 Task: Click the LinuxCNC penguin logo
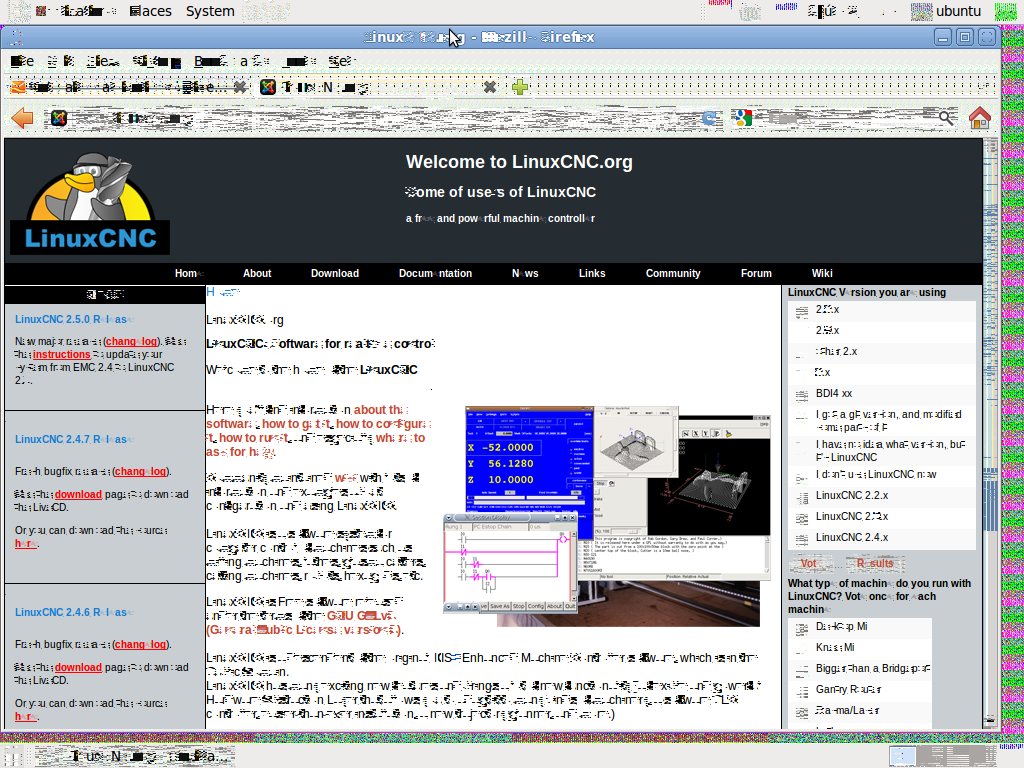click(x=90, y=203)
